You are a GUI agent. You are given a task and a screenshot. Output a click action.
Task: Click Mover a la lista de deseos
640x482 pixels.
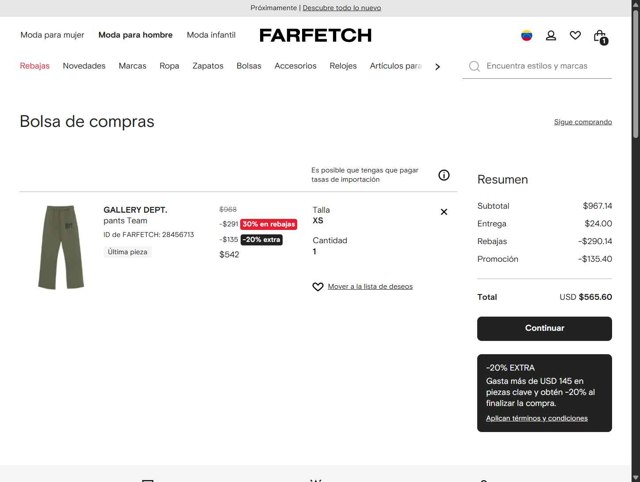pos(370,287)
